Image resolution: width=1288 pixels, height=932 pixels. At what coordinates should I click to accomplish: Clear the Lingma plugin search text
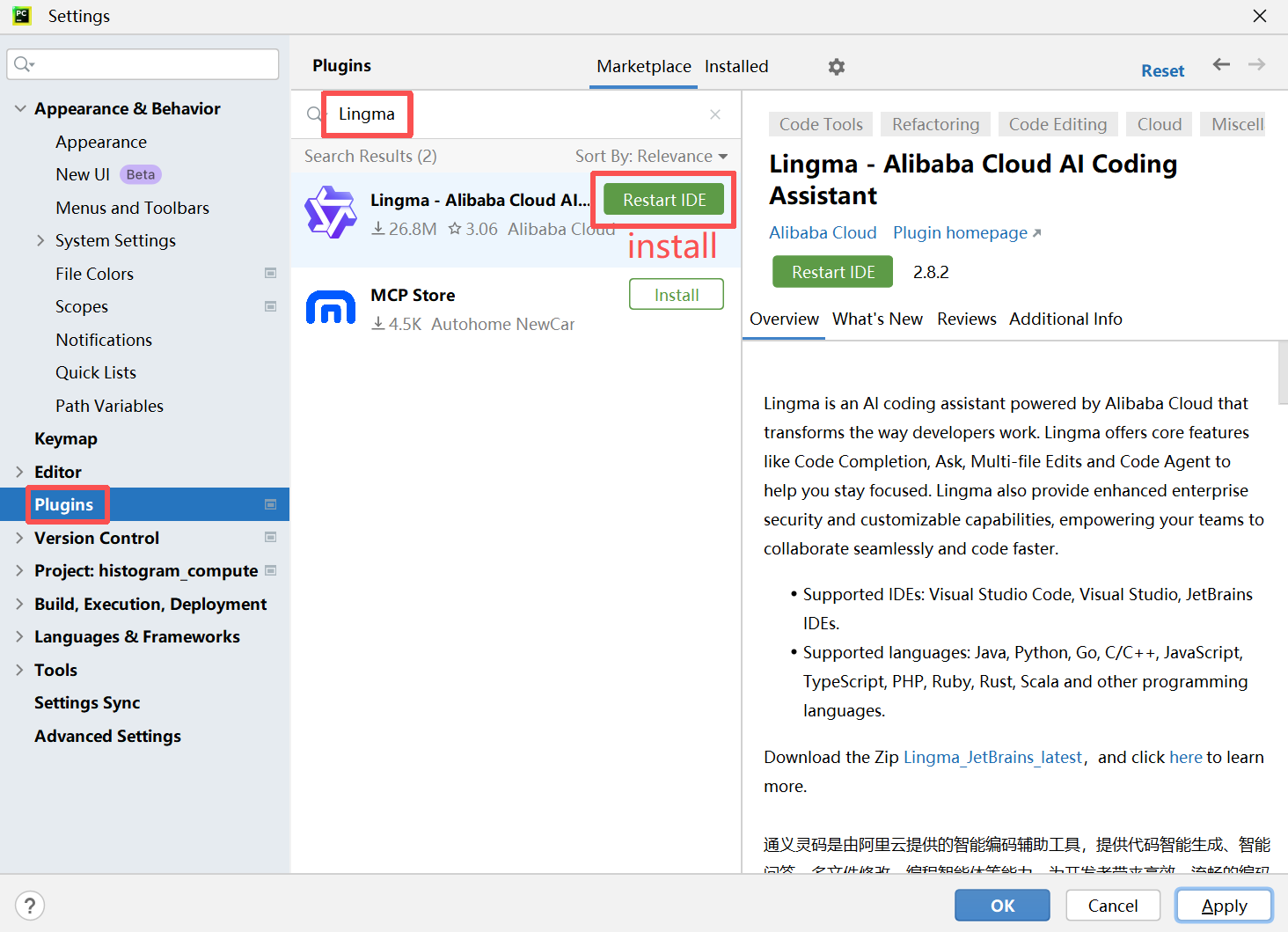(715, 114)
